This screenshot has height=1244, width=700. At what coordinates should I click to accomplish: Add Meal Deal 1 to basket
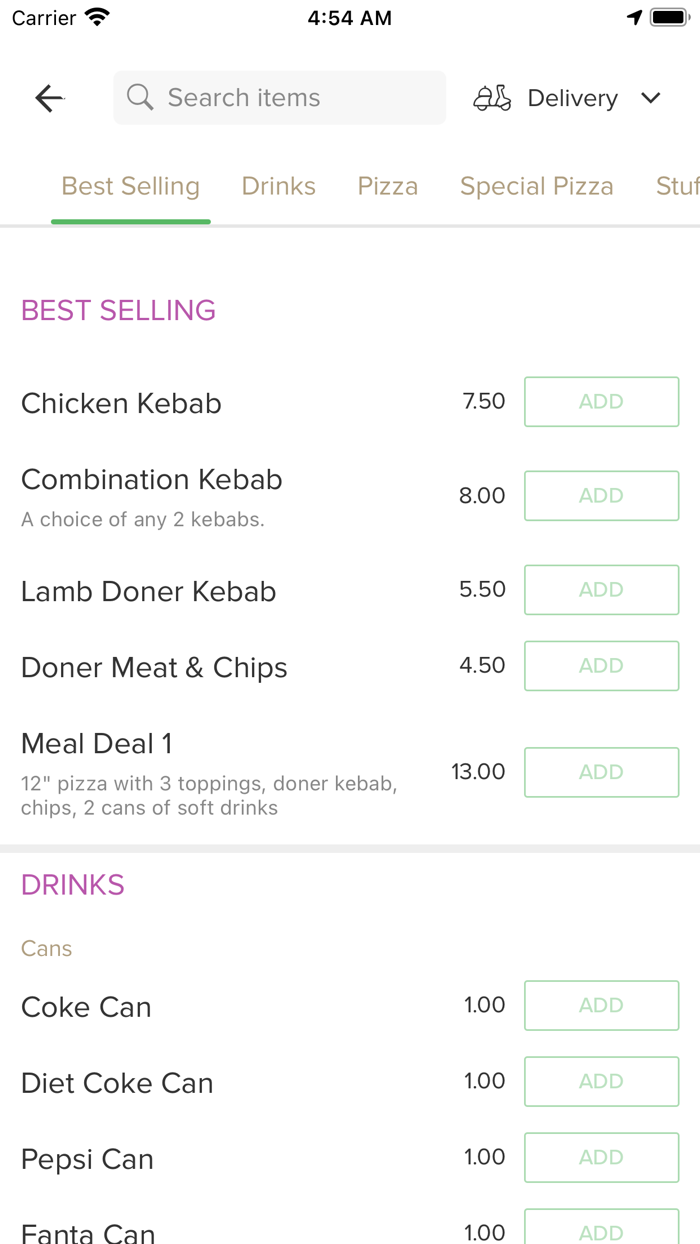pyautogui.click(x=601, y=772)
